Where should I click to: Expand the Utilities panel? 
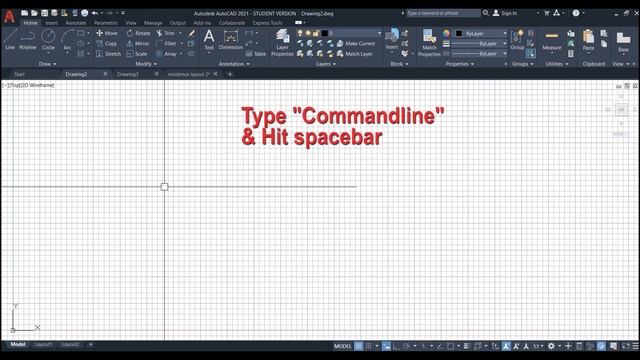[557, 64]
